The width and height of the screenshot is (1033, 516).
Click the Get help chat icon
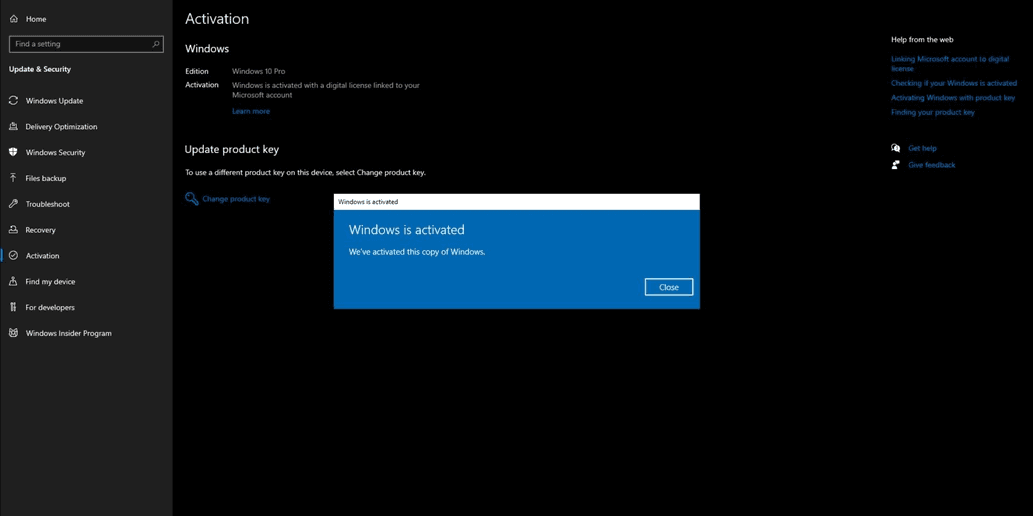895,148
